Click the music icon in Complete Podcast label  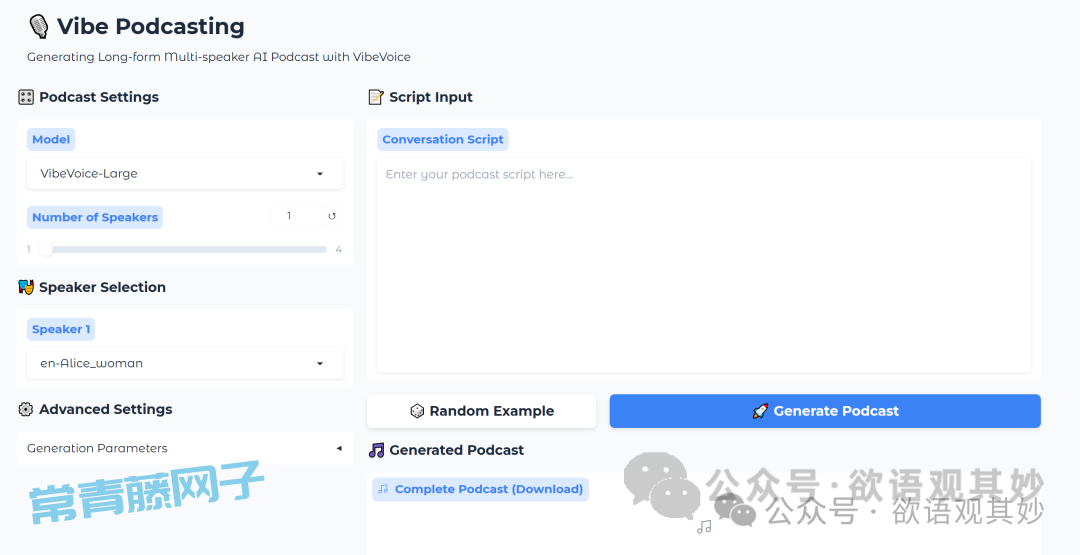(383, 489)
